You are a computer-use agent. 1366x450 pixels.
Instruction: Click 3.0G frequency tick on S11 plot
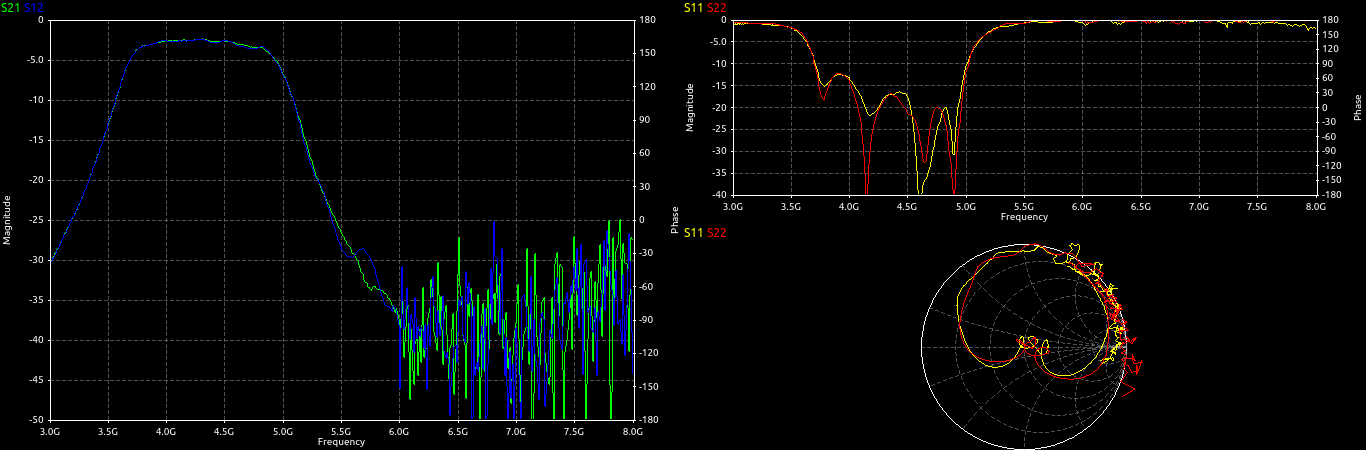coord(733,206)
